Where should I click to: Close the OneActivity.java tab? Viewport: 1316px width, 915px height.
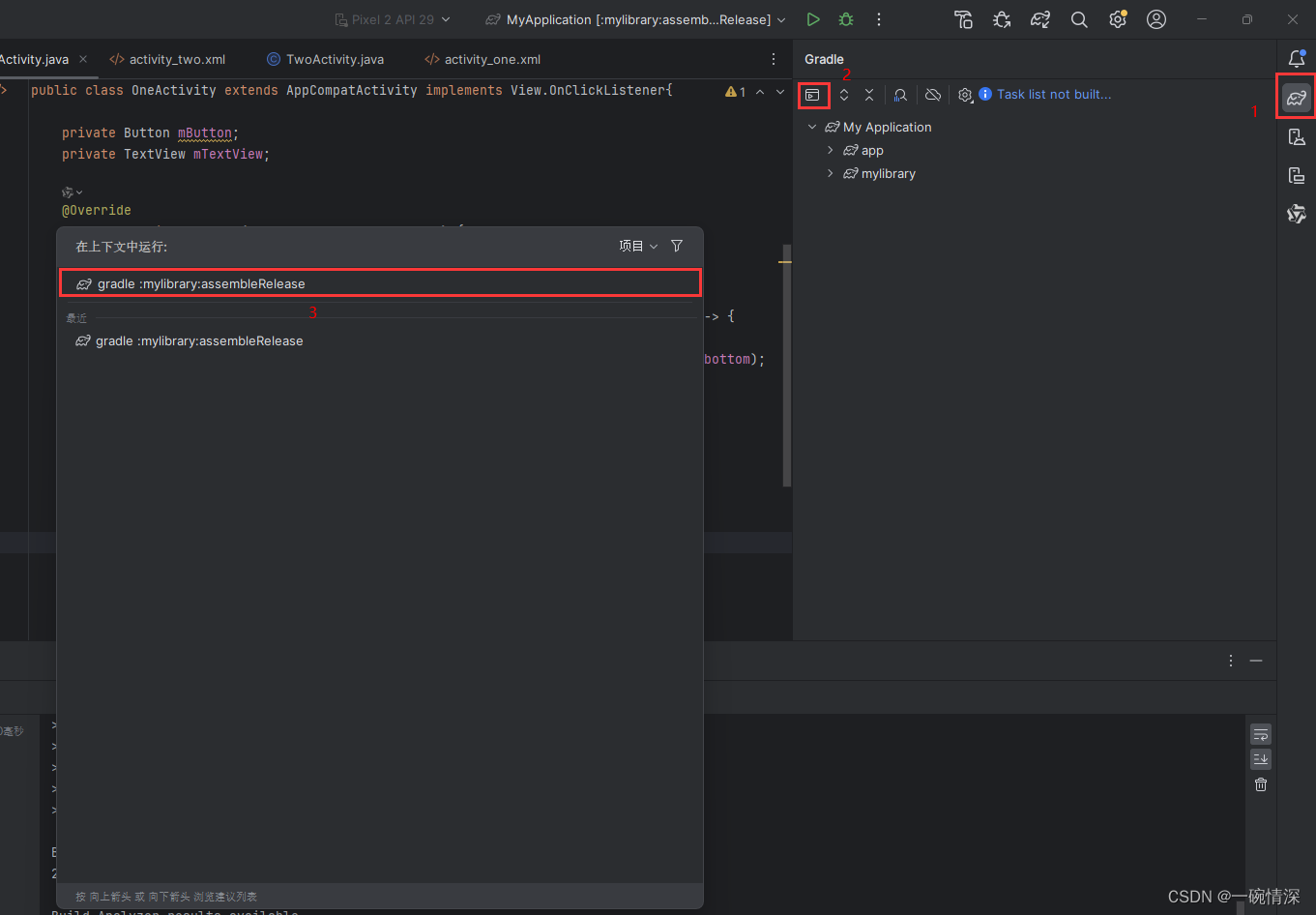(83, 59)
